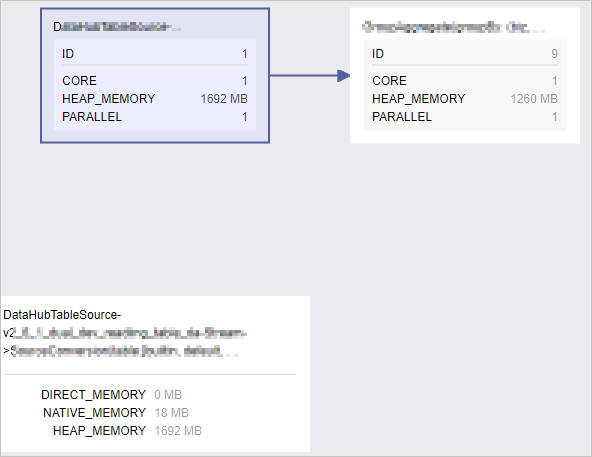The image size is (592, 457).
Task: Click the ID value 1 in the selected node
Action: [245, 54]
